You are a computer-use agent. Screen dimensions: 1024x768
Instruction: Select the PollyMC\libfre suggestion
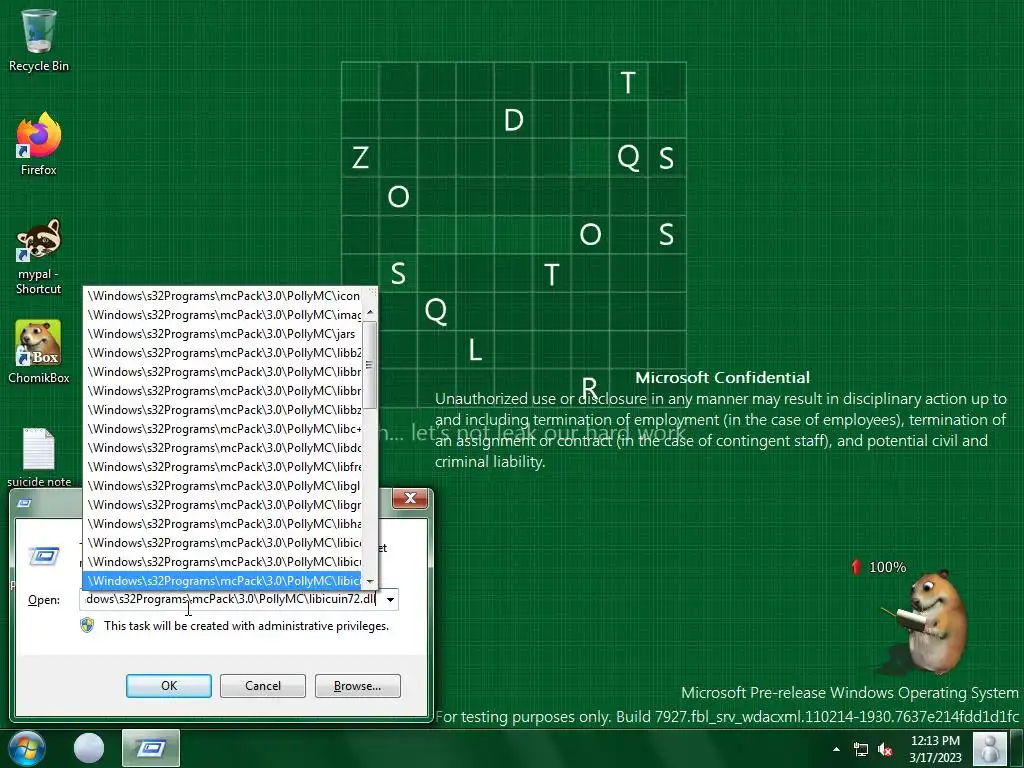tap(223, 466)
